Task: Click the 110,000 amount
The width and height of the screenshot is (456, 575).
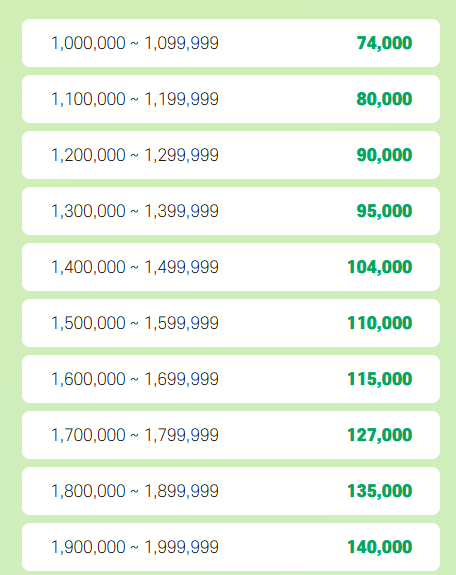Action: click(380, 323)
